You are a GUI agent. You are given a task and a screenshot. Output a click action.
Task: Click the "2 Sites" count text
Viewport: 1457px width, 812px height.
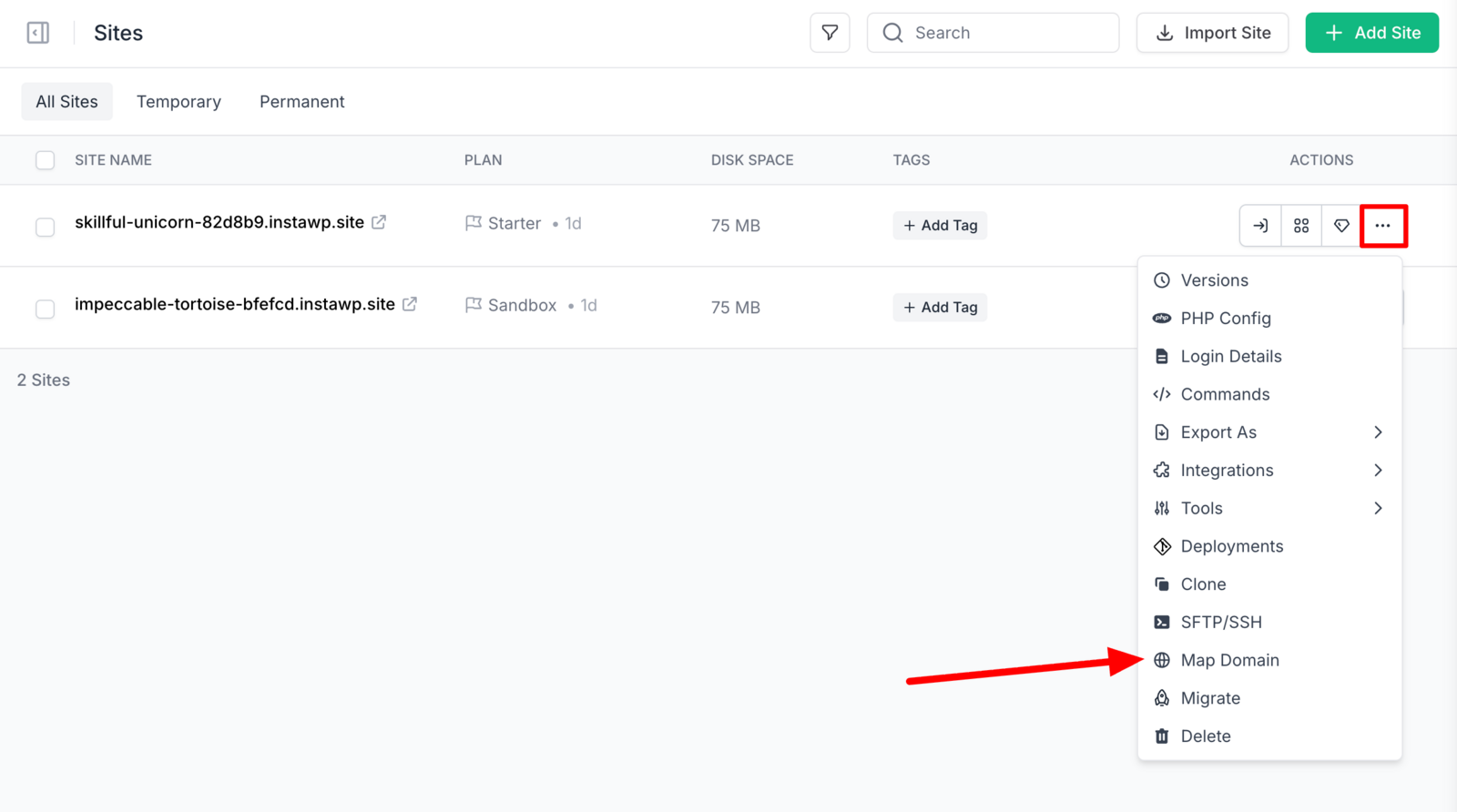(44, 381)
